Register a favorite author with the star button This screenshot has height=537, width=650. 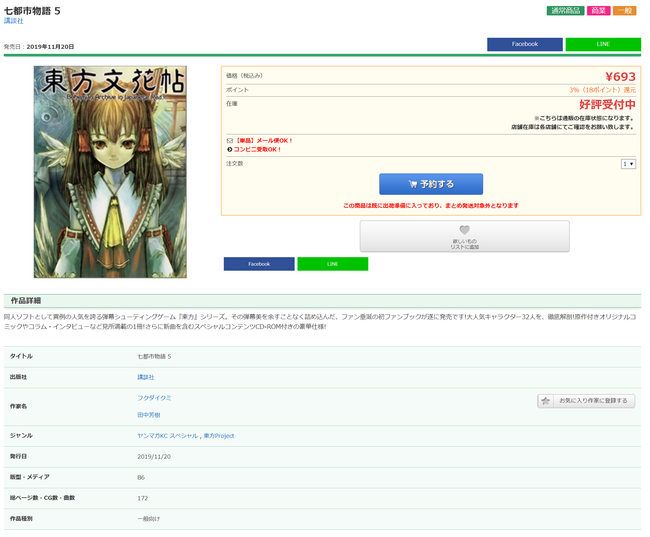pyautogui.click(x=586, y=401)
